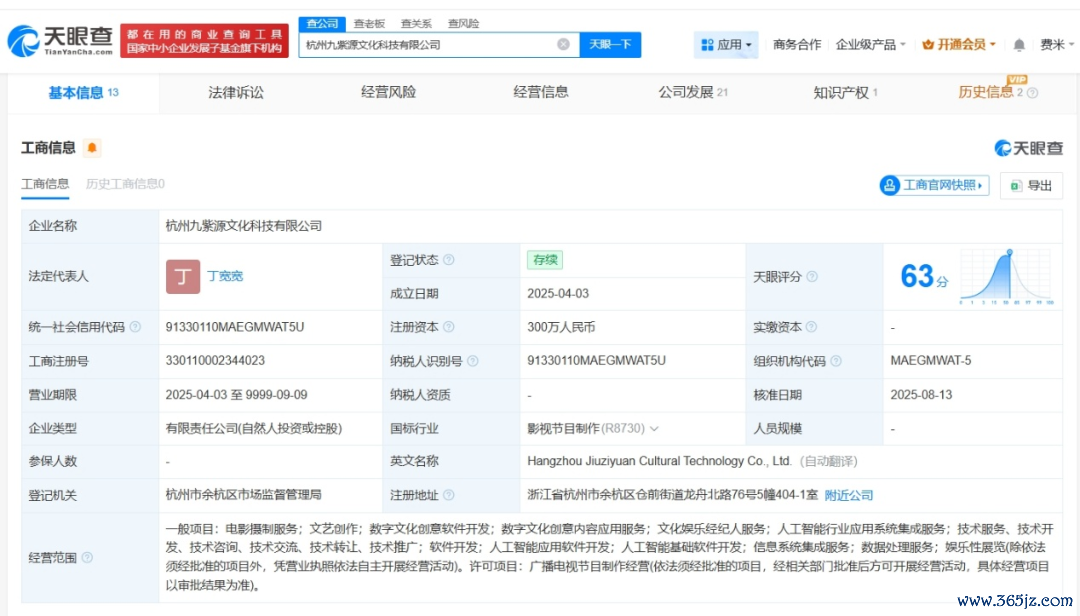
Task: Click the 丁 avatar of legal representative
Action: (x=183, y=276)
